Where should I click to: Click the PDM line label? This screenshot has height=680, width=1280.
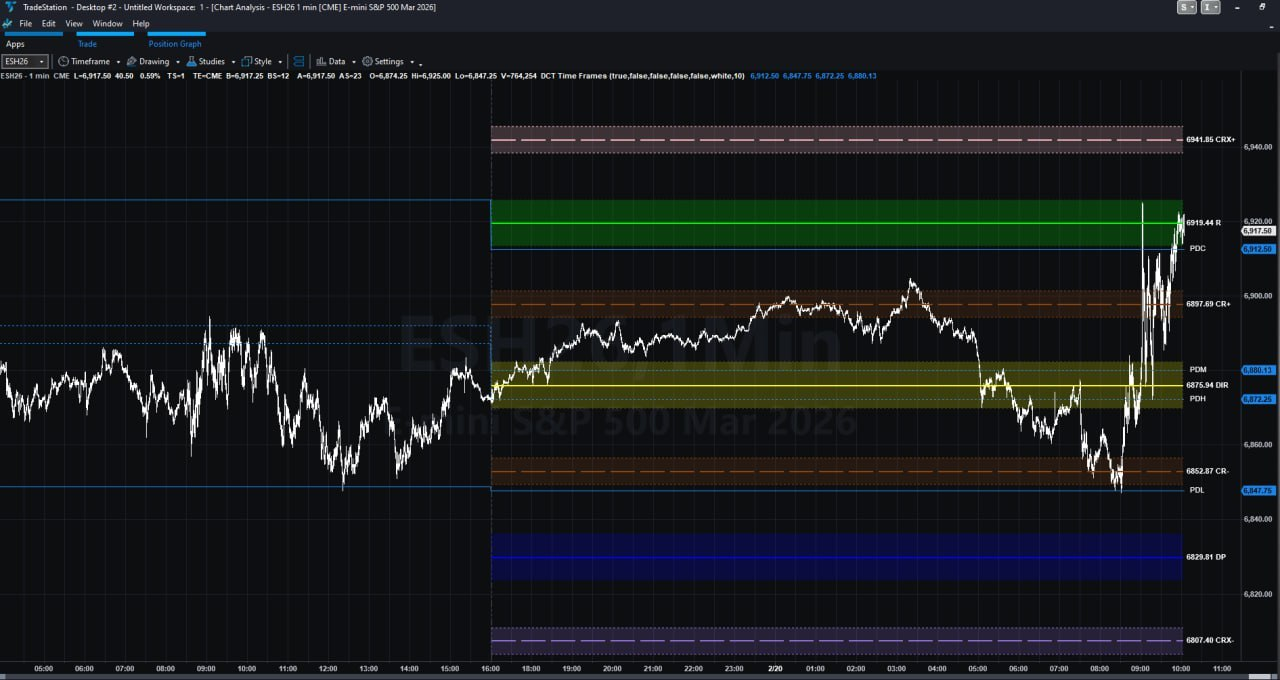[x=1198, y=370]
